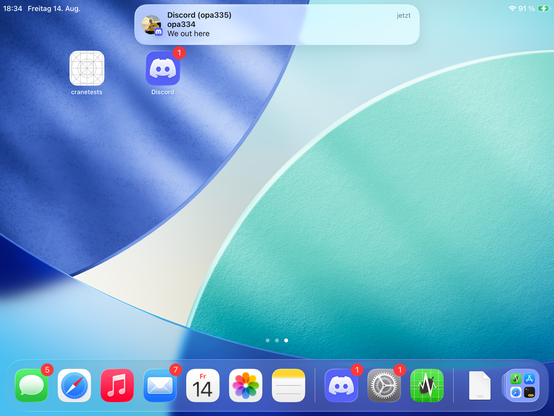Open the Photos app in dock

(x=246, y=386)
